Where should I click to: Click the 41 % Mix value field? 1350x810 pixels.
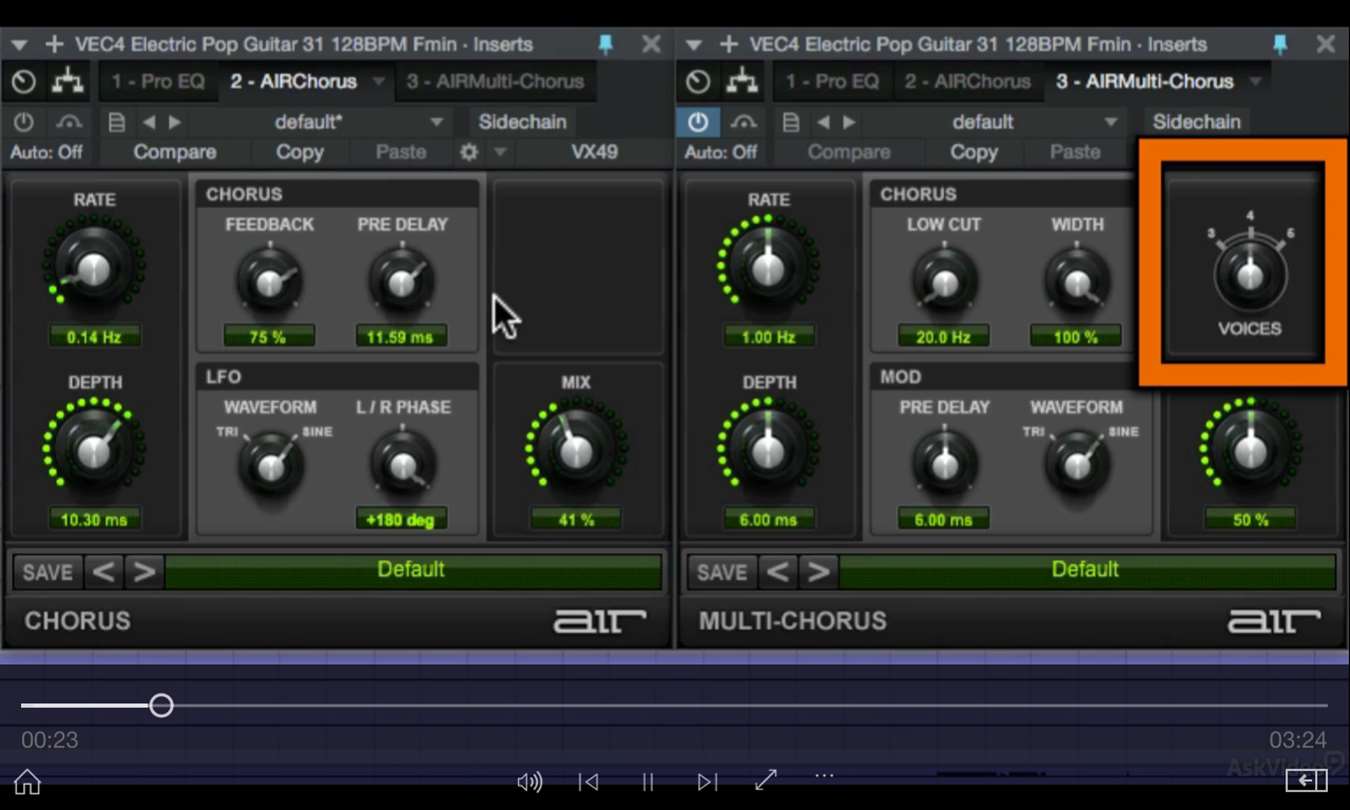point(575,520)
